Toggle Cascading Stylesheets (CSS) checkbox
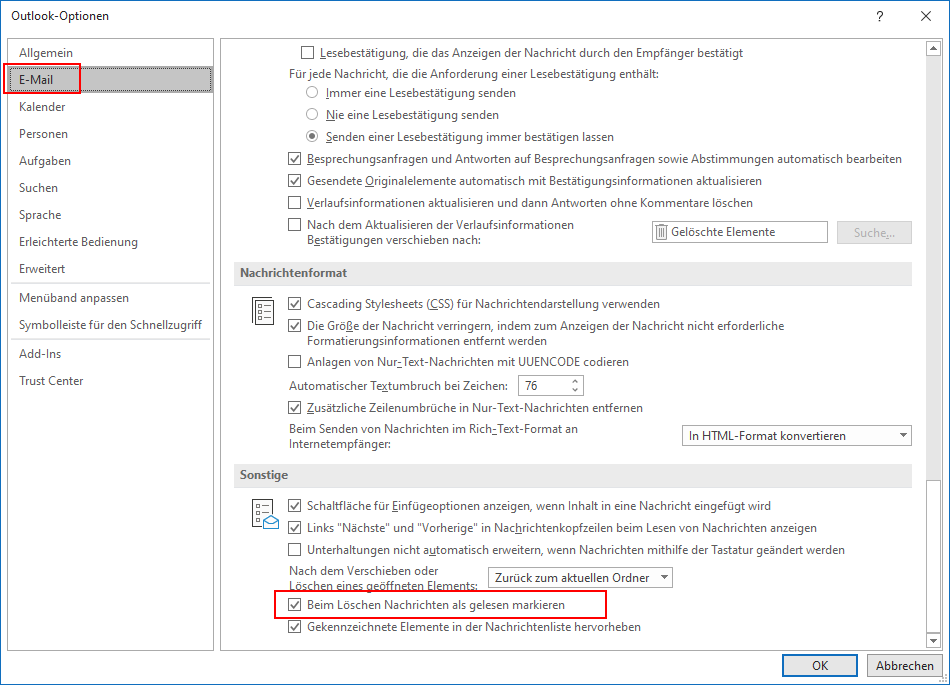 click(x=294, y=303)
